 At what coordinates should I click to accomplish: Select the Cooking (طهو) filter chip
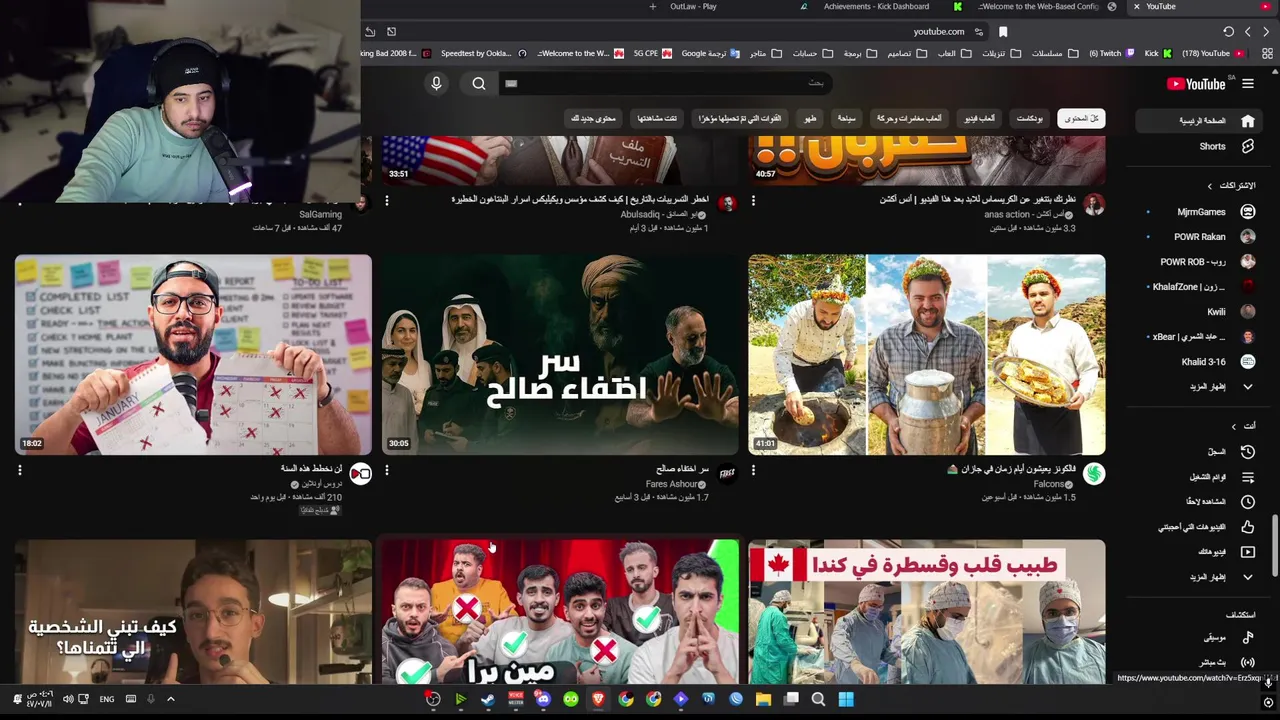pos(810,119)
